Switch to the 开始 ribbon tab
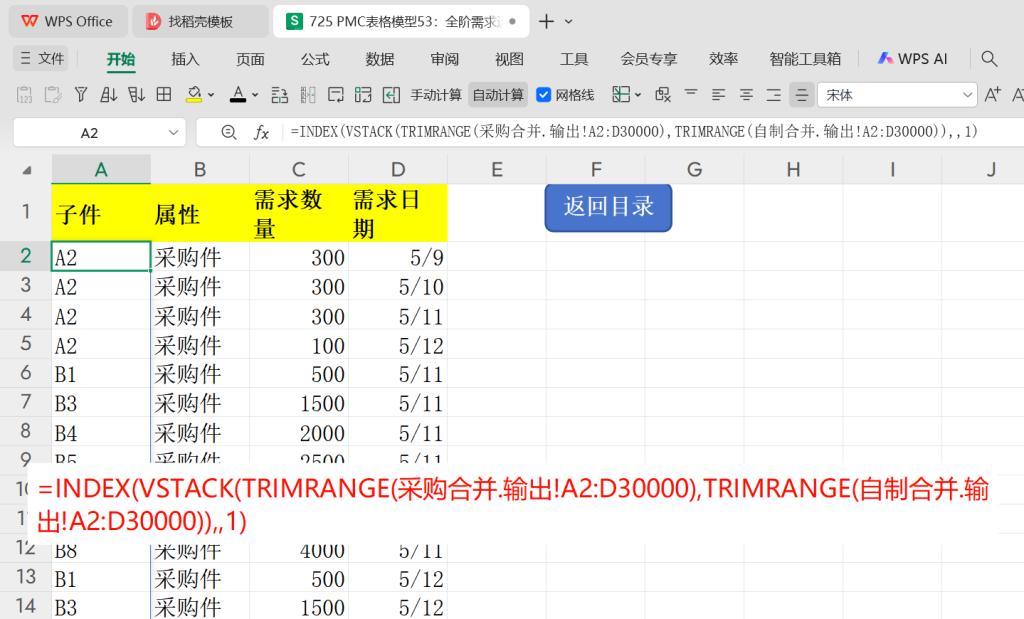 (121, 59)
